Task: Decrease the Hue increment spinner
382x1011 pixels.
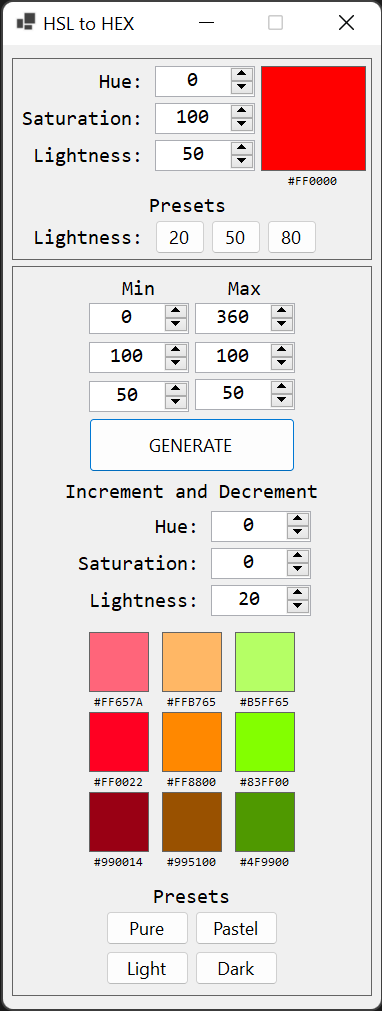Action: [x=298, y=533]
